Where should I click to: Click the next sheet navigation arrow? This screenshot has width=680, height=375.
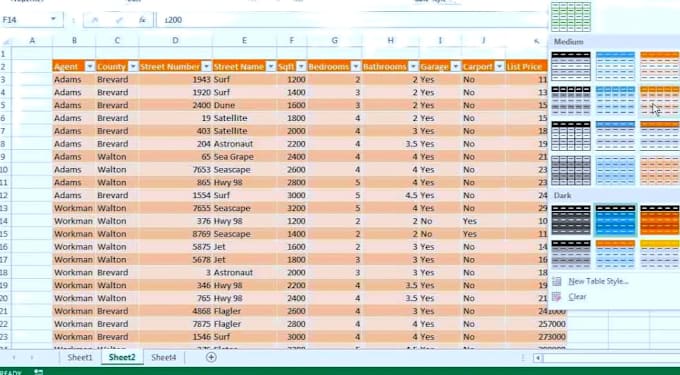32,358
